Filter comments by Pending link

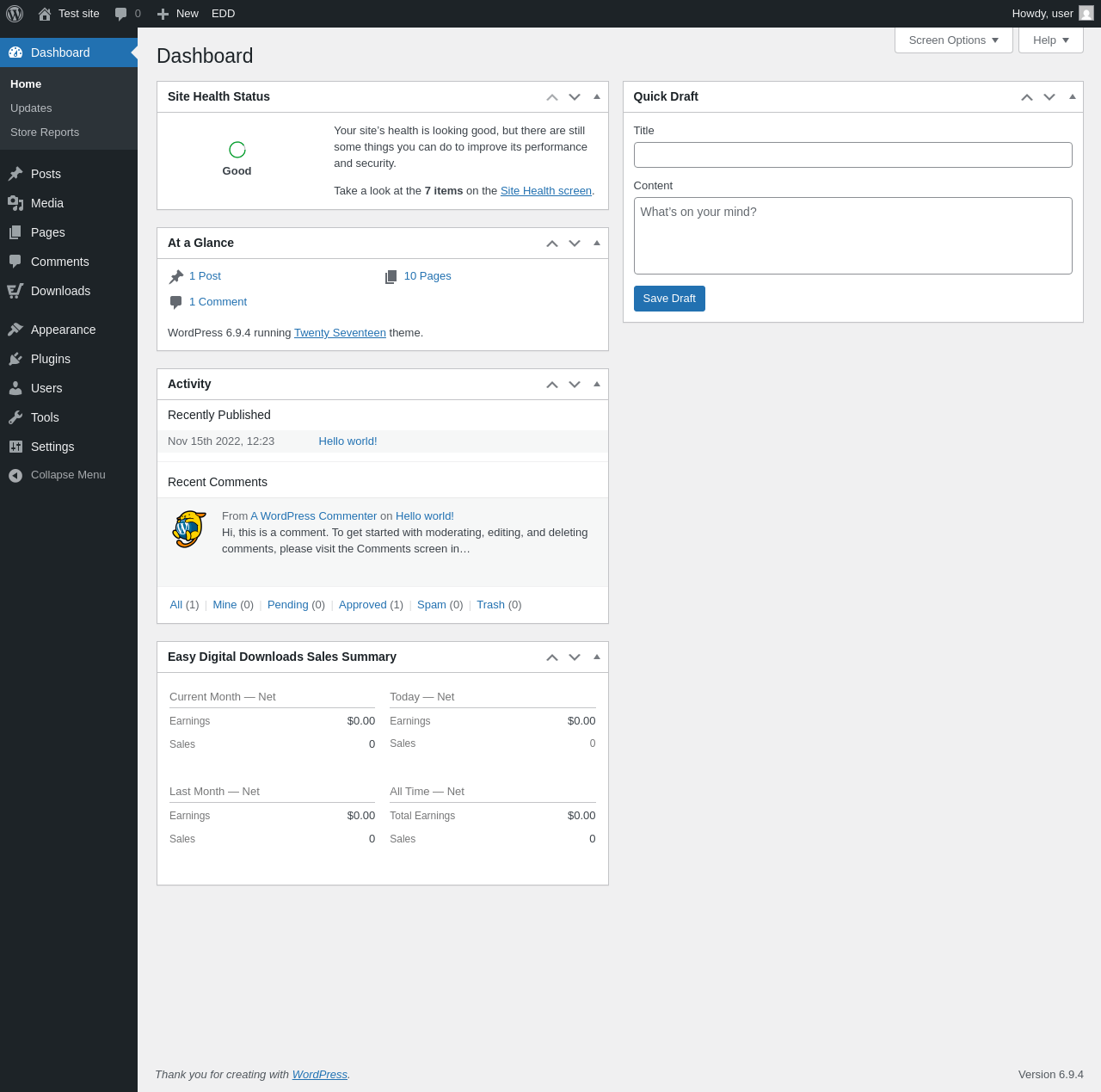pos(288,605)
